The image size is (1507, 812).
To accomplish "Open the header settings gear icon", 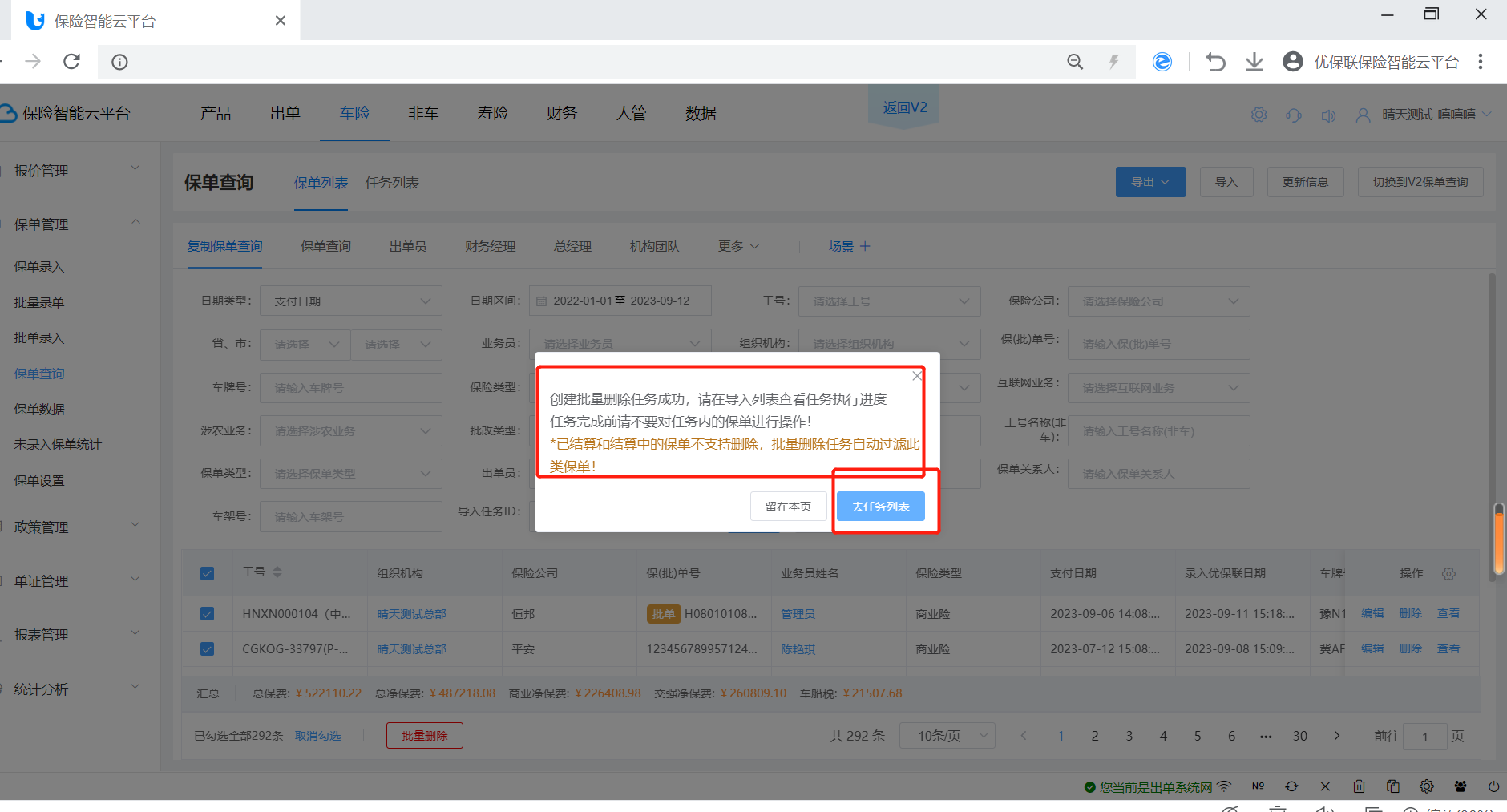I will pyautogui.click(x=1259, y=115).
